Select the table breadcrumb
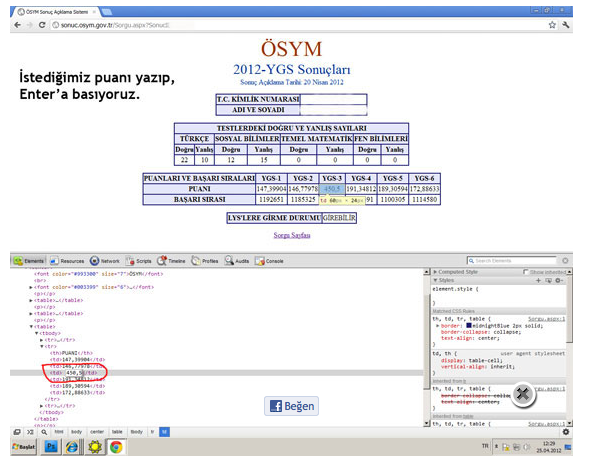The height and width of the screenshot is (465, 596). click(x=117, y=432)
